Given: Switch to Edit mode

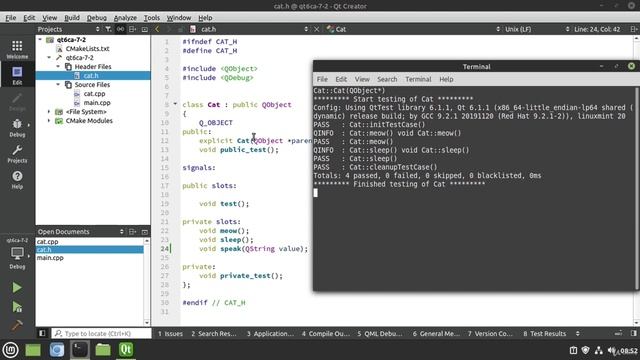Looking at the screenshot, I should (17, 75).
